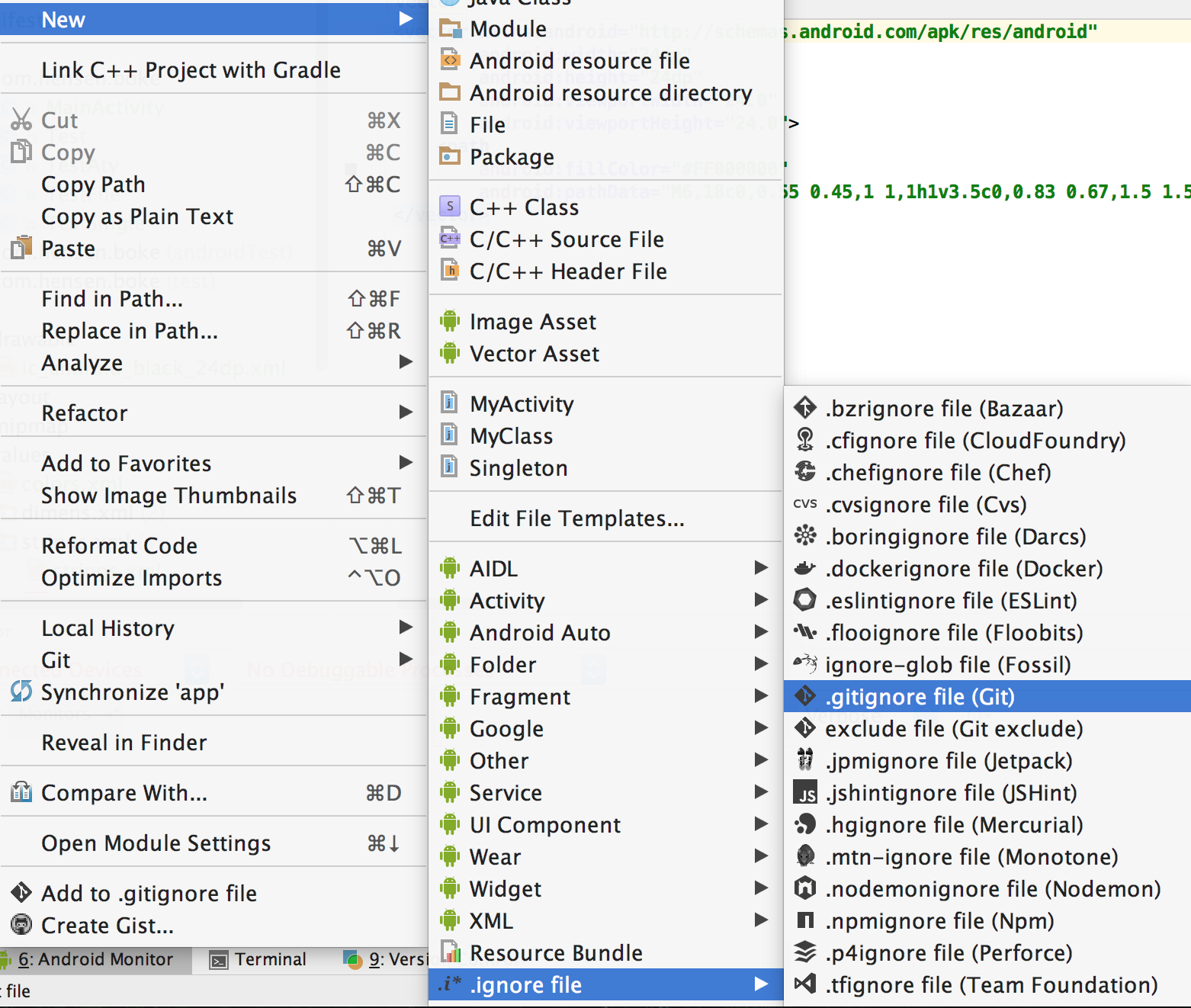Expand the Analyze submenu arrow
Viewport: 1191px width, 1008px height.
(406, 361)
